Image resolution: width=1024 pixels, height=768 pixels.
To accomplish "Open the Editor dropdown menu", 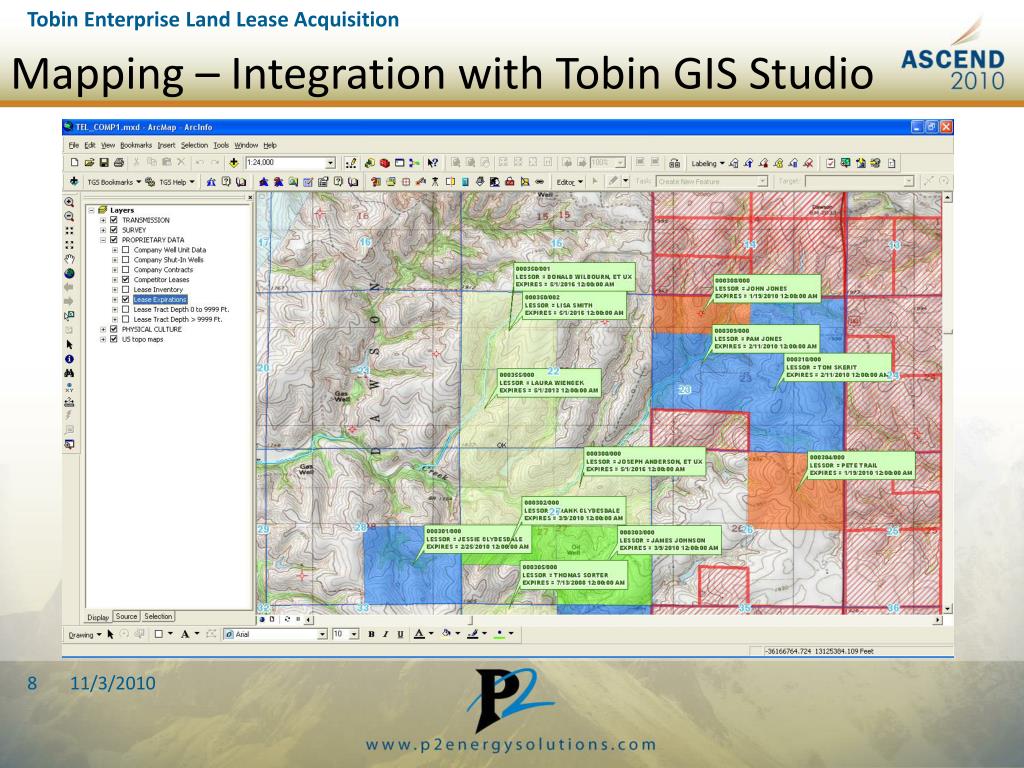I will point(569,182).
